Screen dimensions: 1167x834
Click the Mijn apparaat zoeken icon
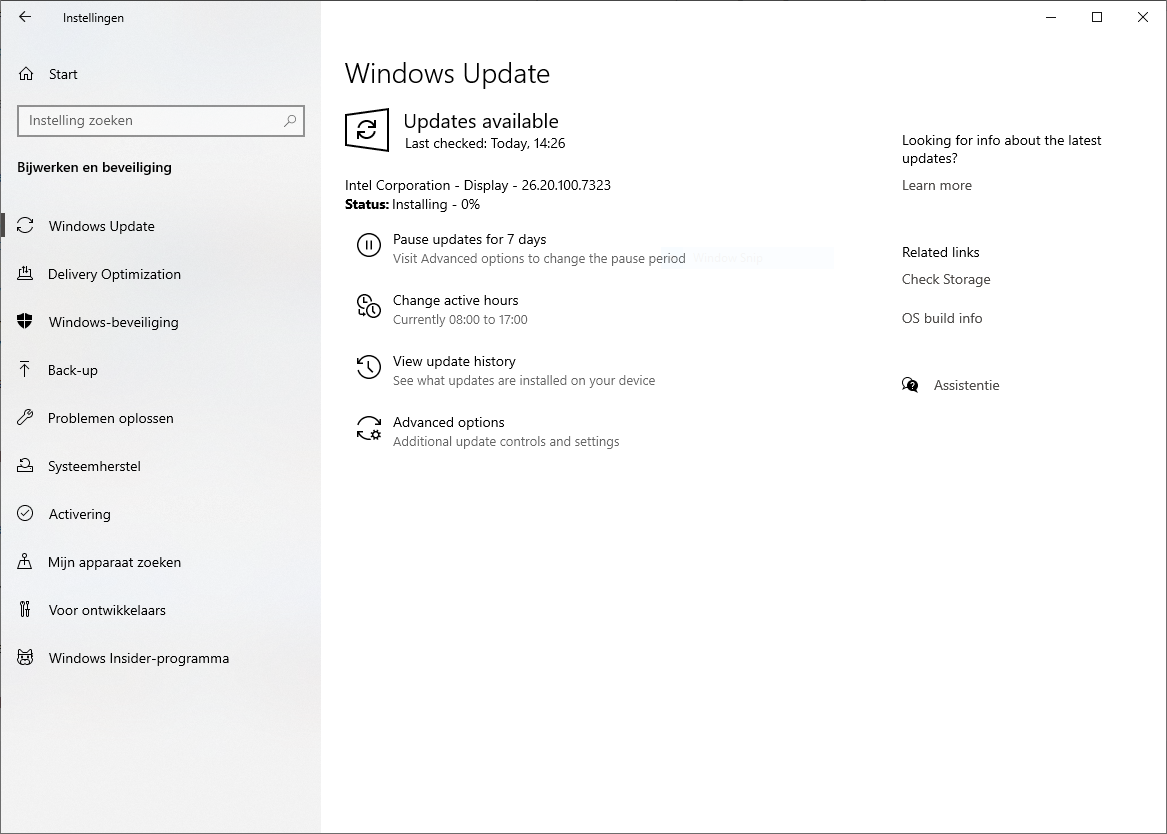coord(25,562)
